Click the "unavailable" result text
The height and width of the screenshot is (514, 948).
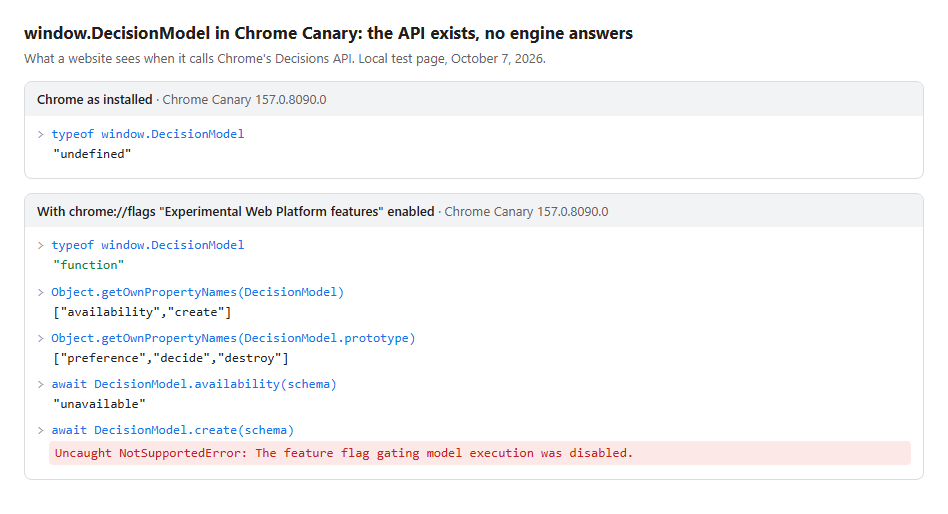click(99, 404)
